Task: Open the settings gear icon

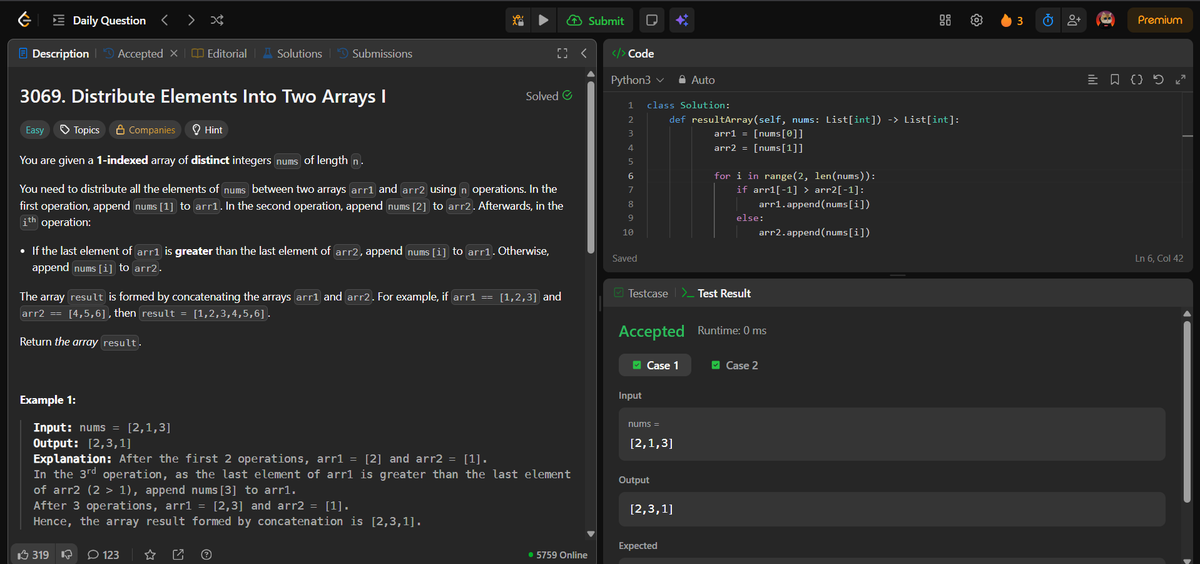Action: (974, 20)
